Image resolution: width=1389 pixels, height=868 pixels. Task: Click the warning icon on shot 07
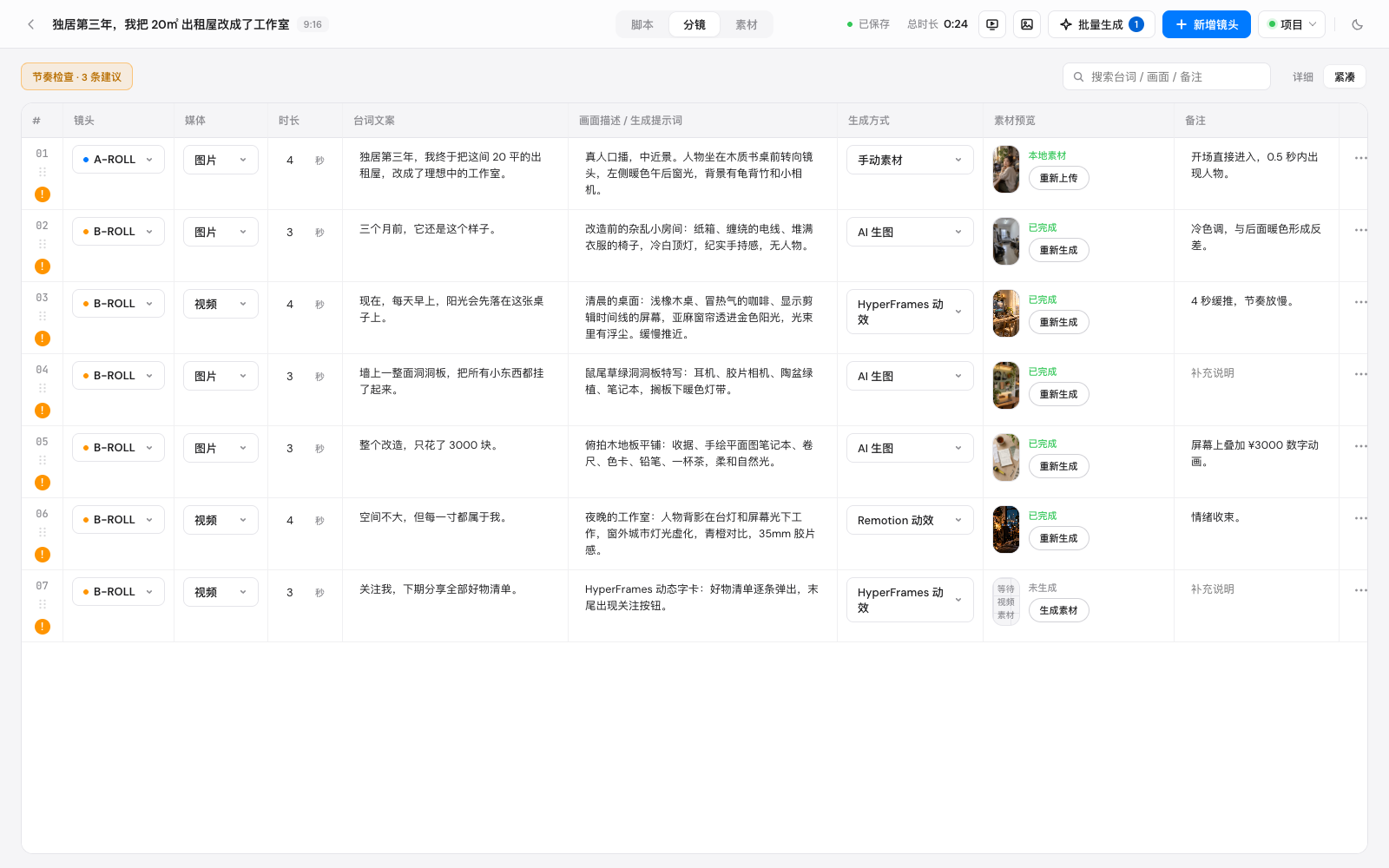point(43,627)
